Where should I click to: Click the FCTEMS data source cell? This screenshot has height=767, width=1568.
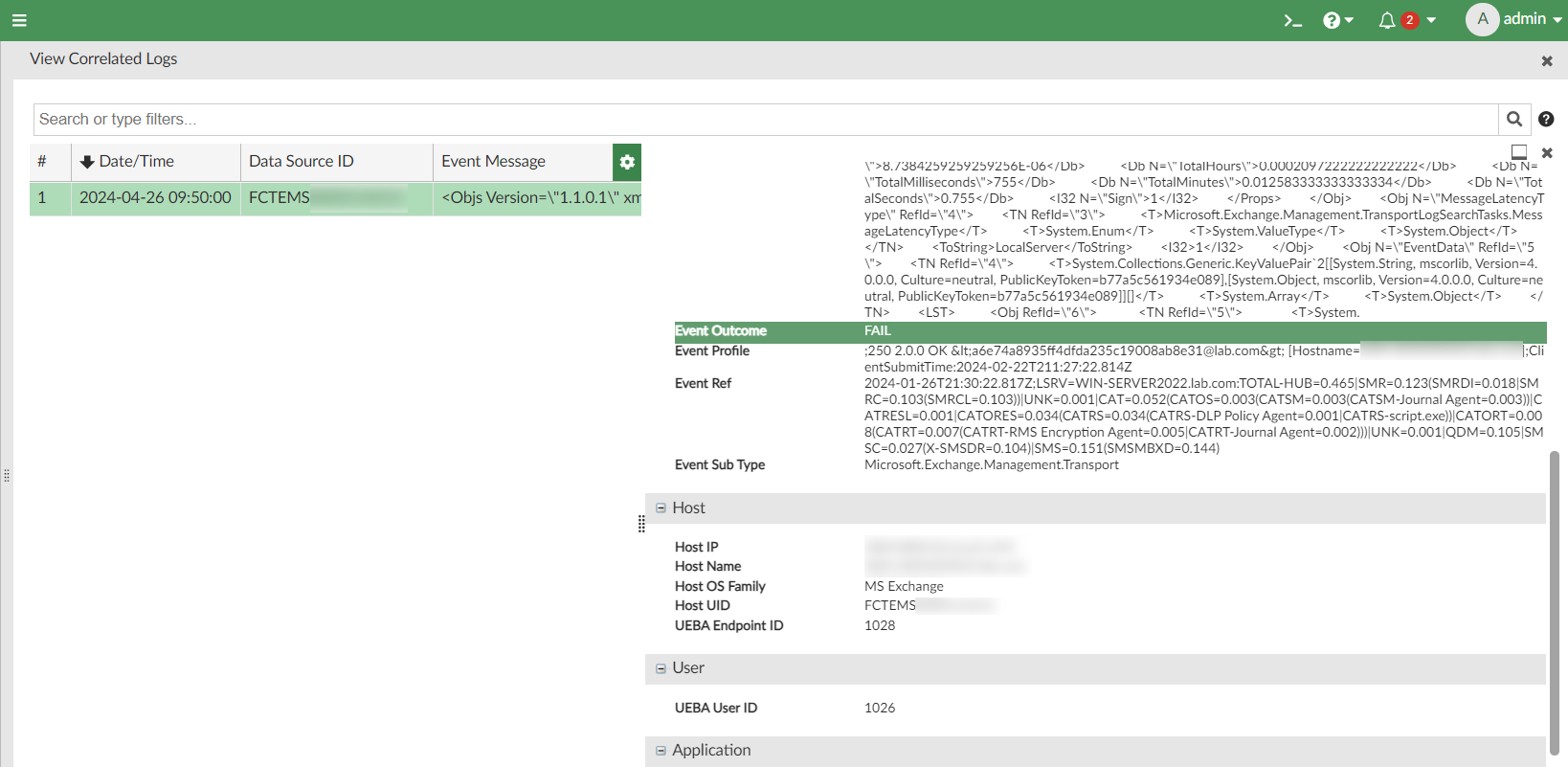(337, 198)
